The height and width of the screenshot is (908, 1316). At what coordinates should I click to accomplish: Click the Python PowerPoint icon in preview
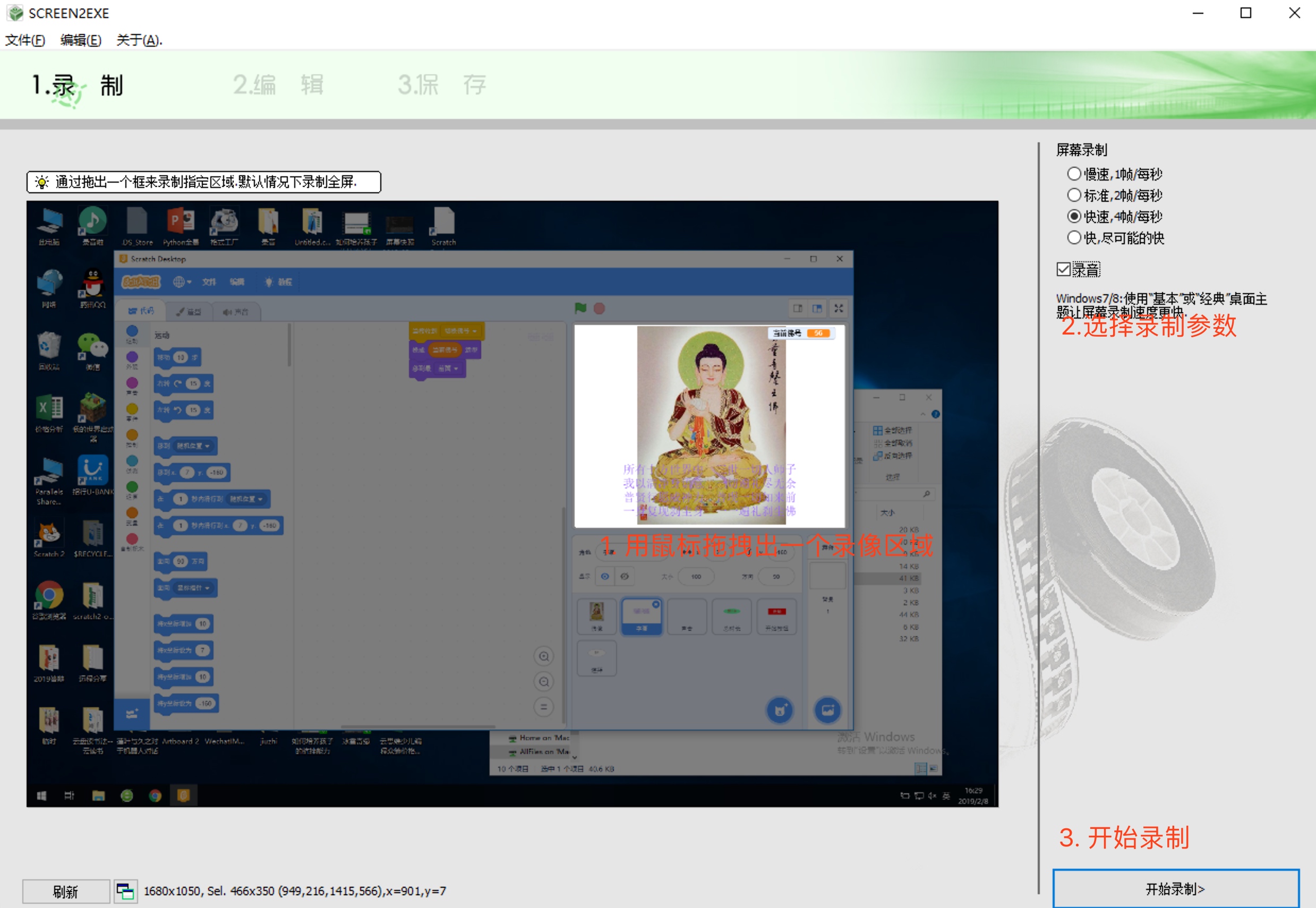click(x=181, y=226)
